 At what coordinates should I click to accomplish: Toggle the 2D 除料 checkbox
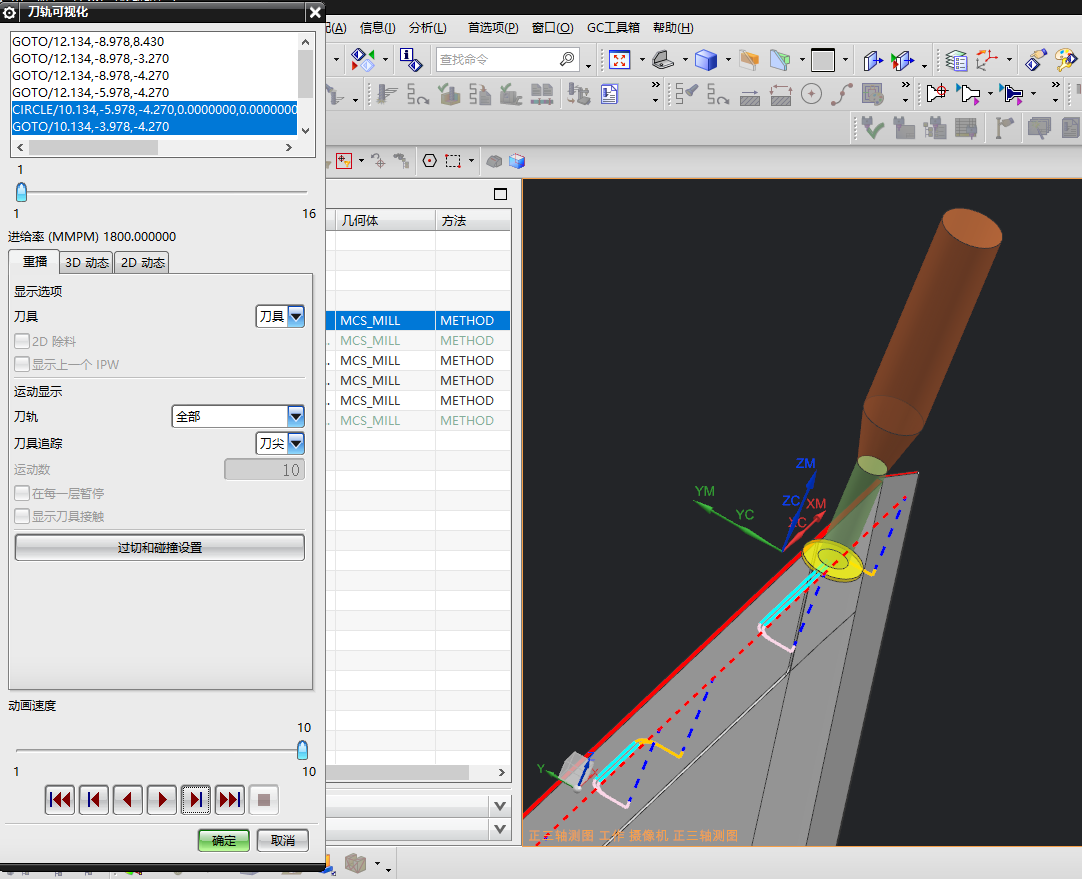point(22,342)
